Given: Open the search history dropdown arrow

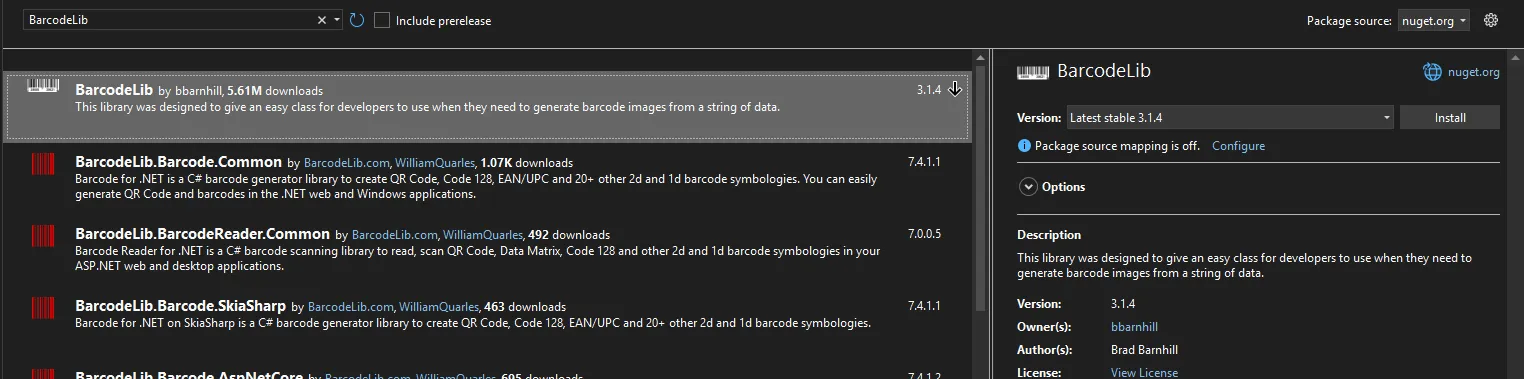Looking at the screenshot, I should pos(337,20).
